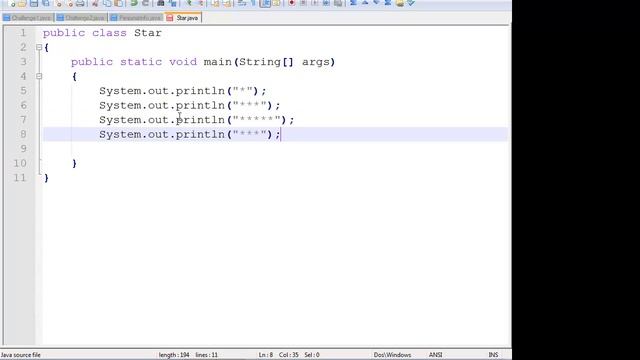640x360 pixels.
Task: Click the Synchronize Horizontal Scrolling icon
Action: tap(227, 3)
